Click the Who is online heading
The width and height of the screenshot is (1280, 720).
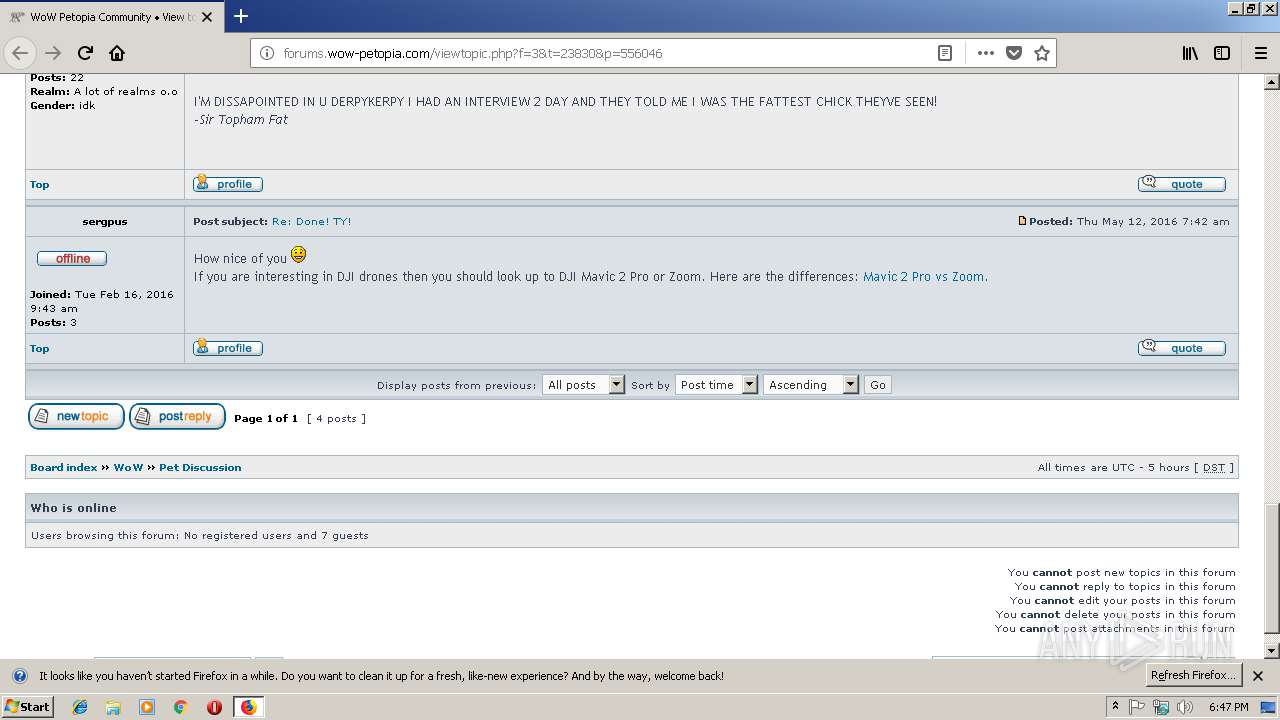(74, 508)
